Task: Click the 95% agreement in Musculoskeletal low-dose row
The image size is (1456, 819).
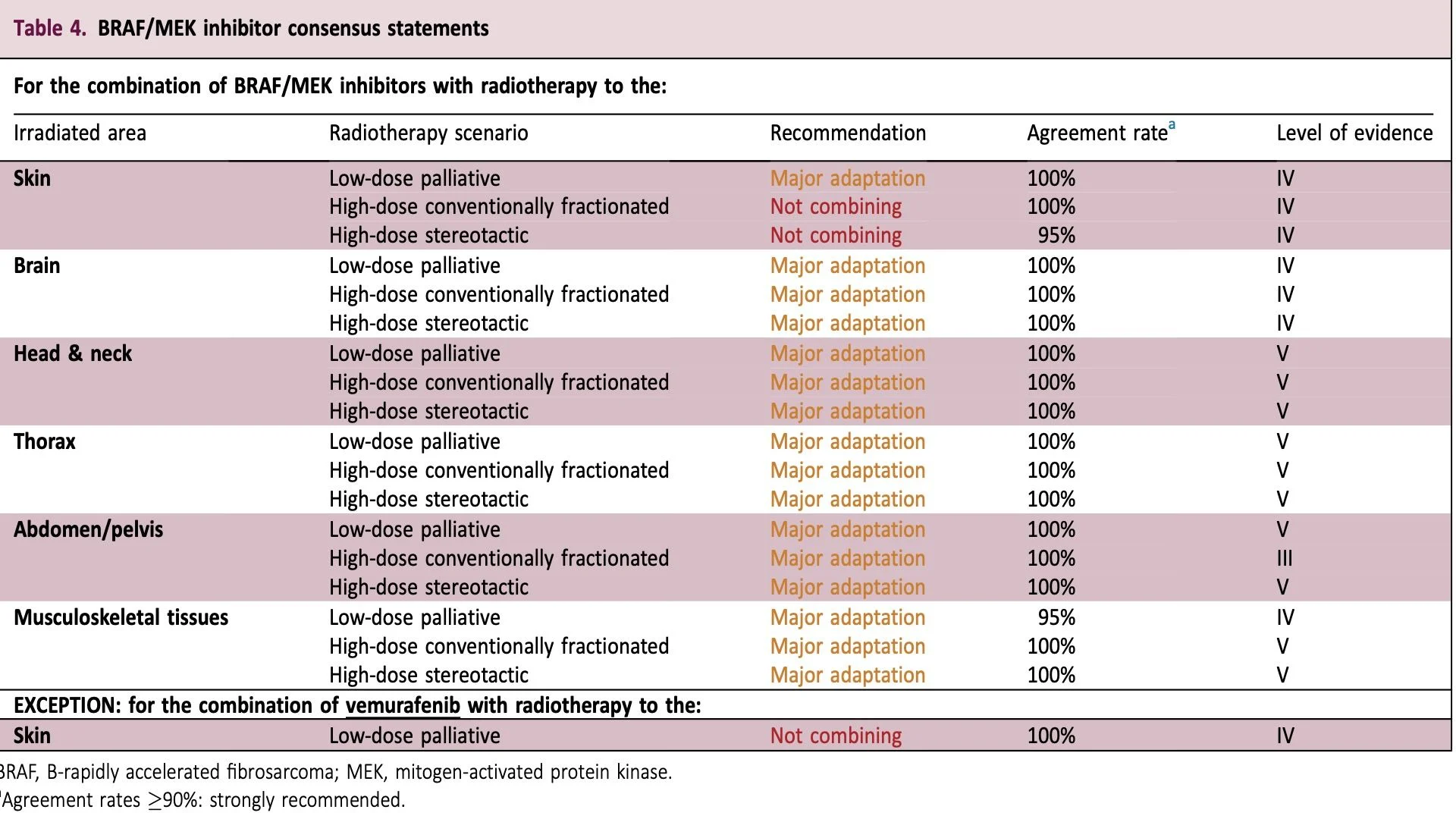Action: (x=1056, y=618)
